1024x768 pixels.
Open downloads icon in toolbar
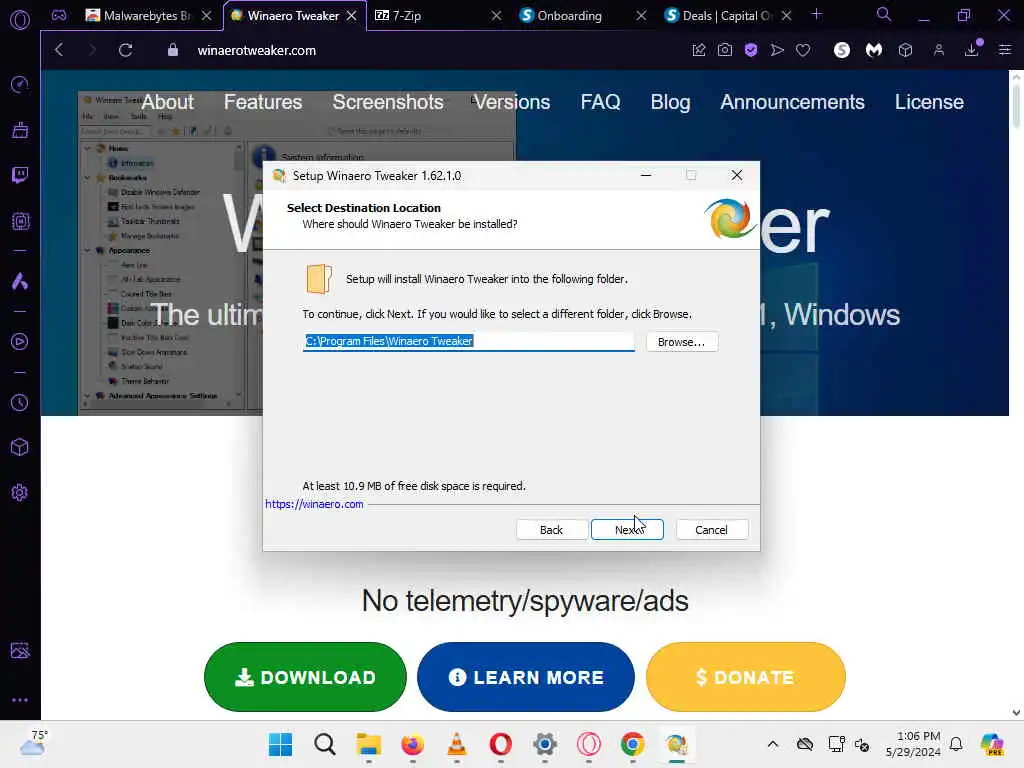pyautogui.click(x=972, y=50)
